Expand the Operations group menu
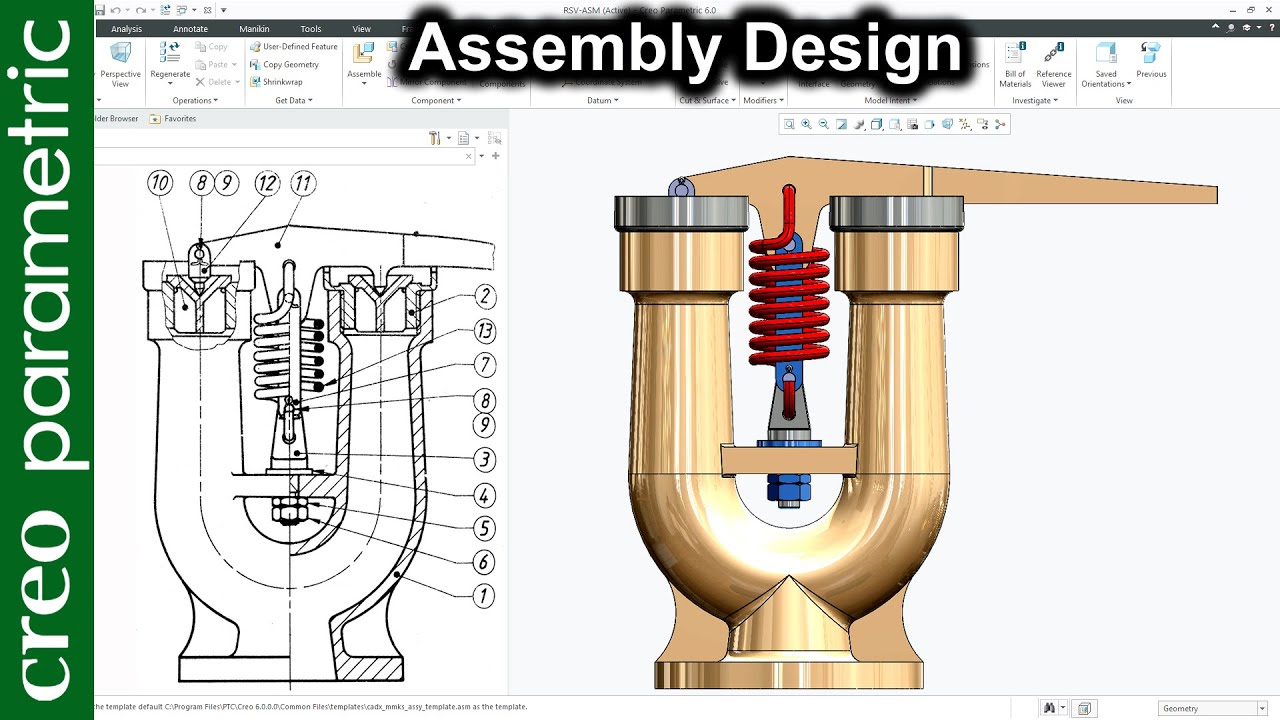 [194, 100]
